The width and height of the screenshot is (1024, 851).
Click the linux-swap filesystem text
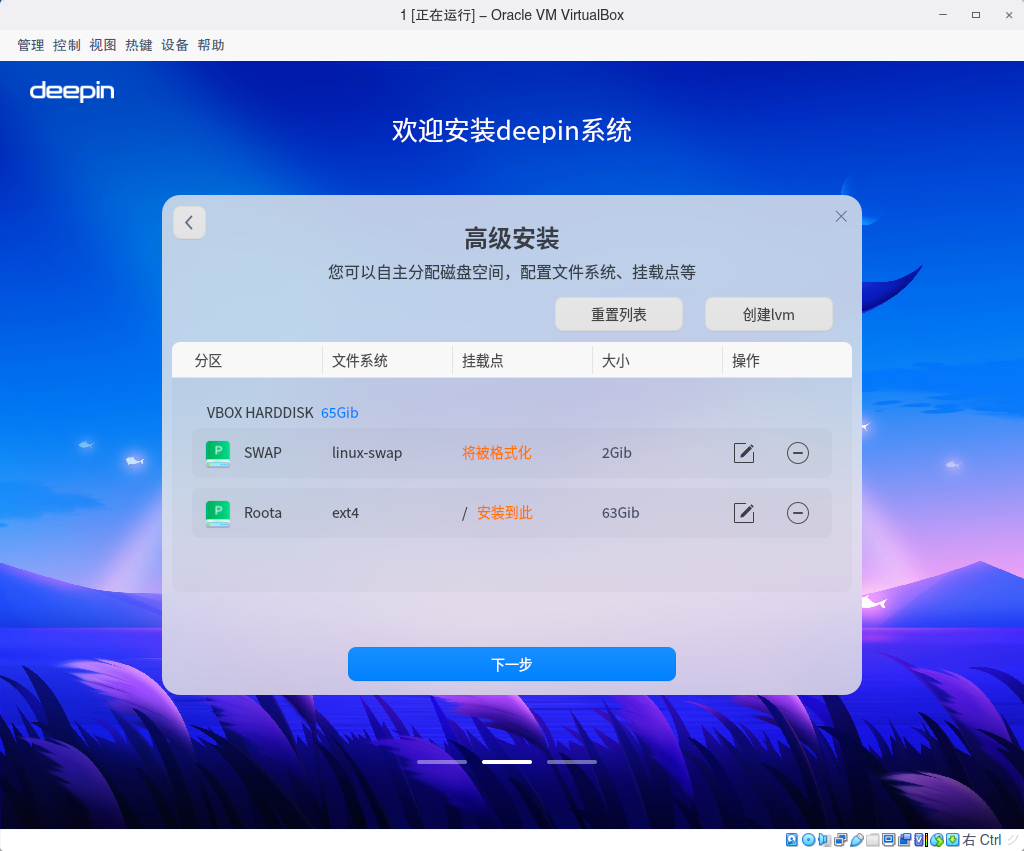tap(367, 453)
